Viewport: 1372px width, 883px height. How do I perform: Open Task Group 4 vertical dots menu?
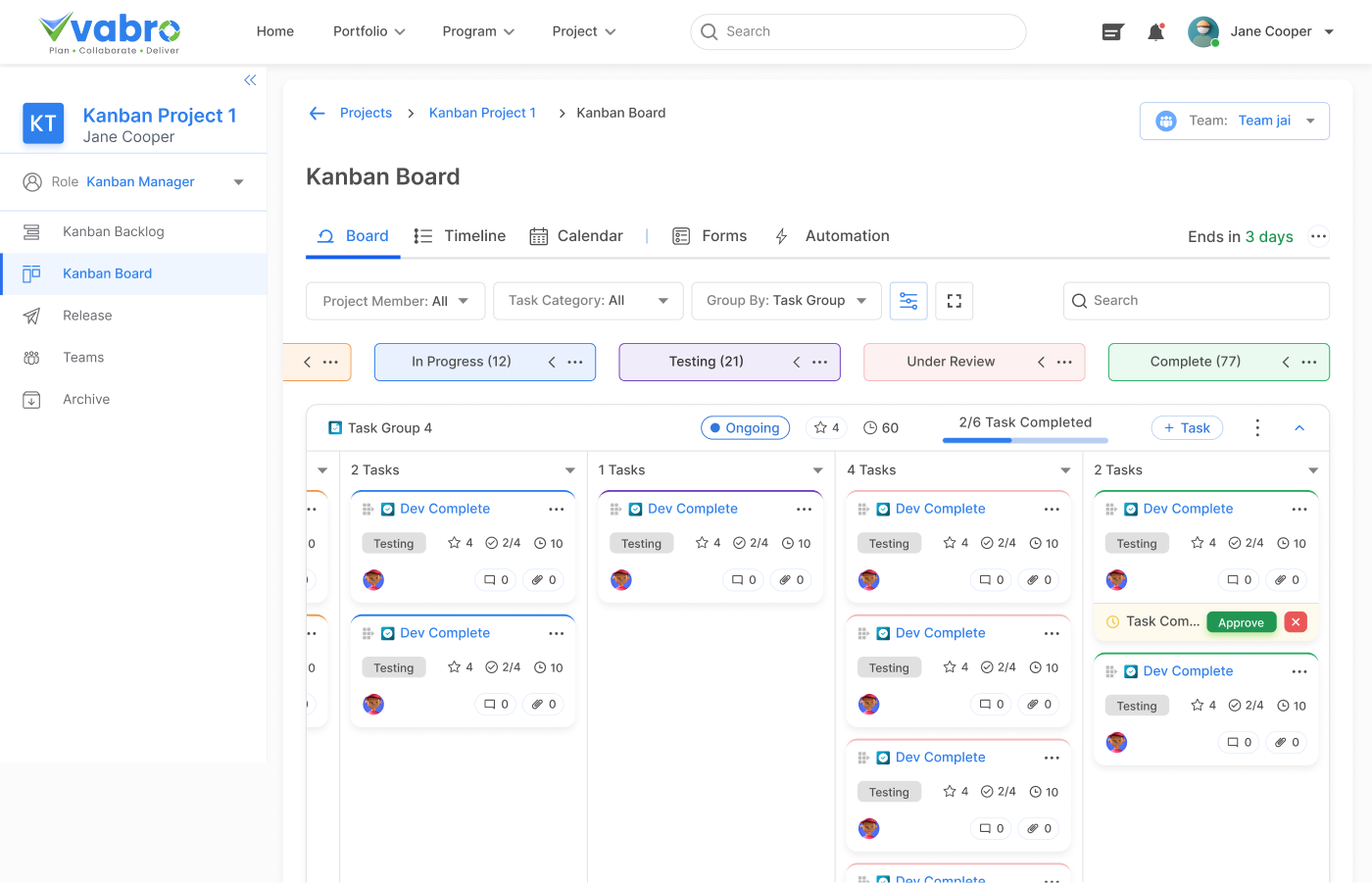pyautogui.click(x=1257, y=428)
